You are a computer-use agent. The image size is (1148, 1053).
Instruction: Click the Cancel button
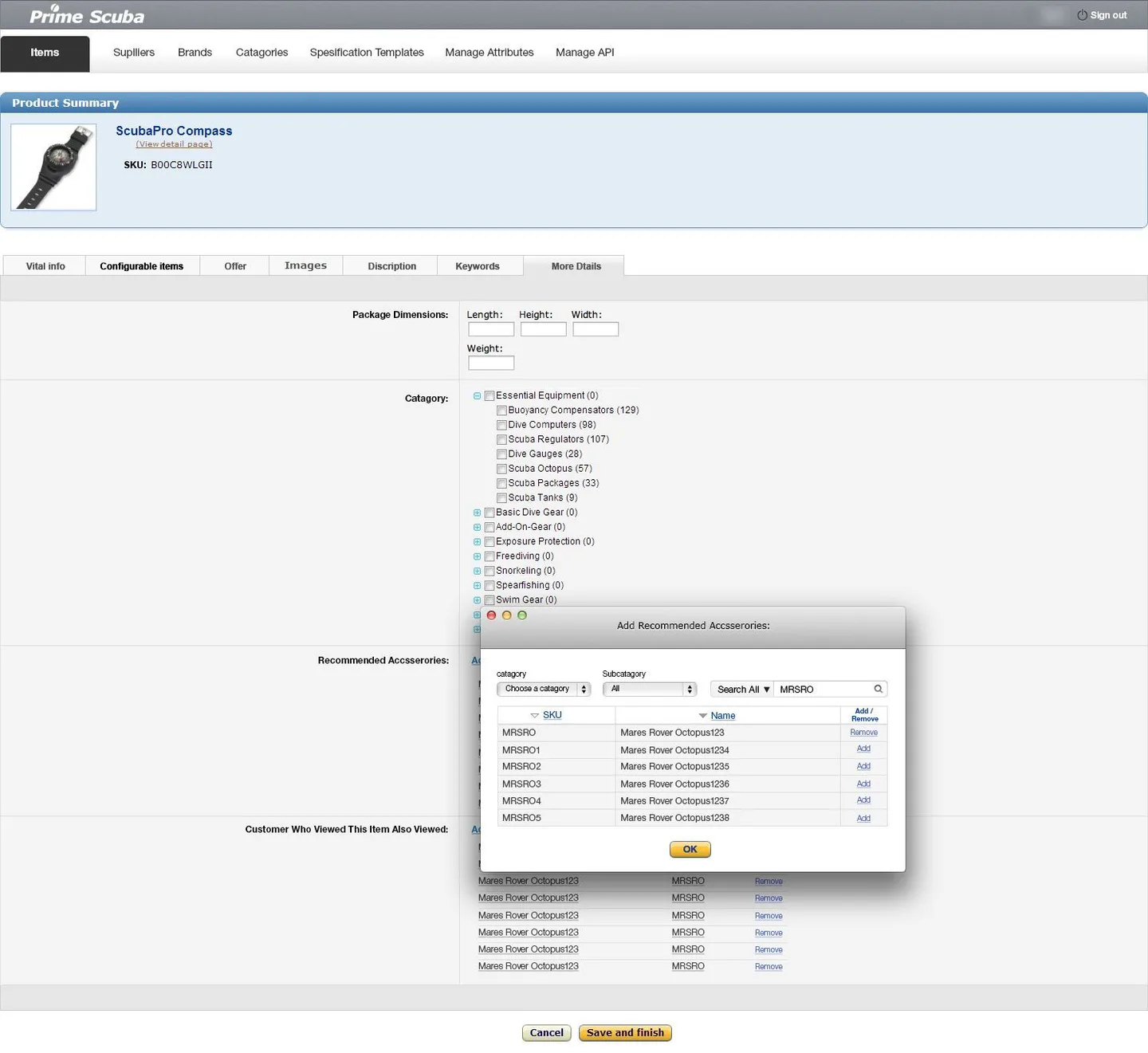547,1033
